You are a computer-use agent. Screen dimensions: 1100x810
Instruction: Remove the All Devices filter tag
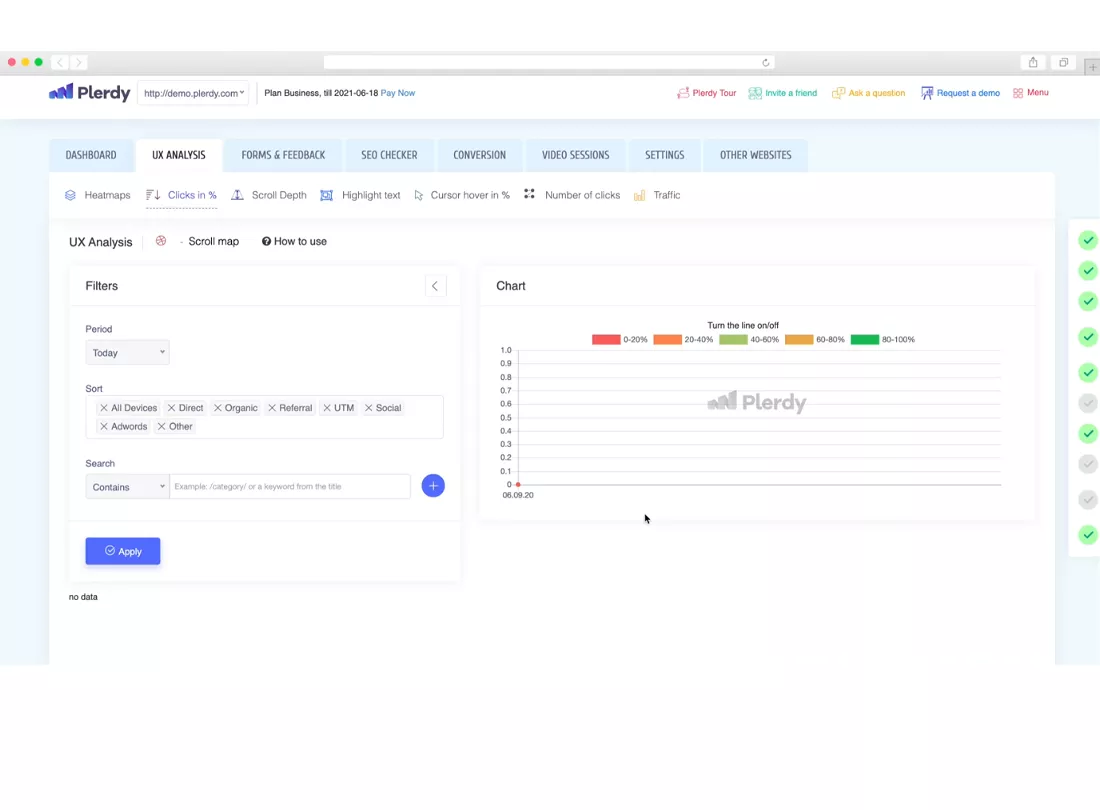point(104,408)
